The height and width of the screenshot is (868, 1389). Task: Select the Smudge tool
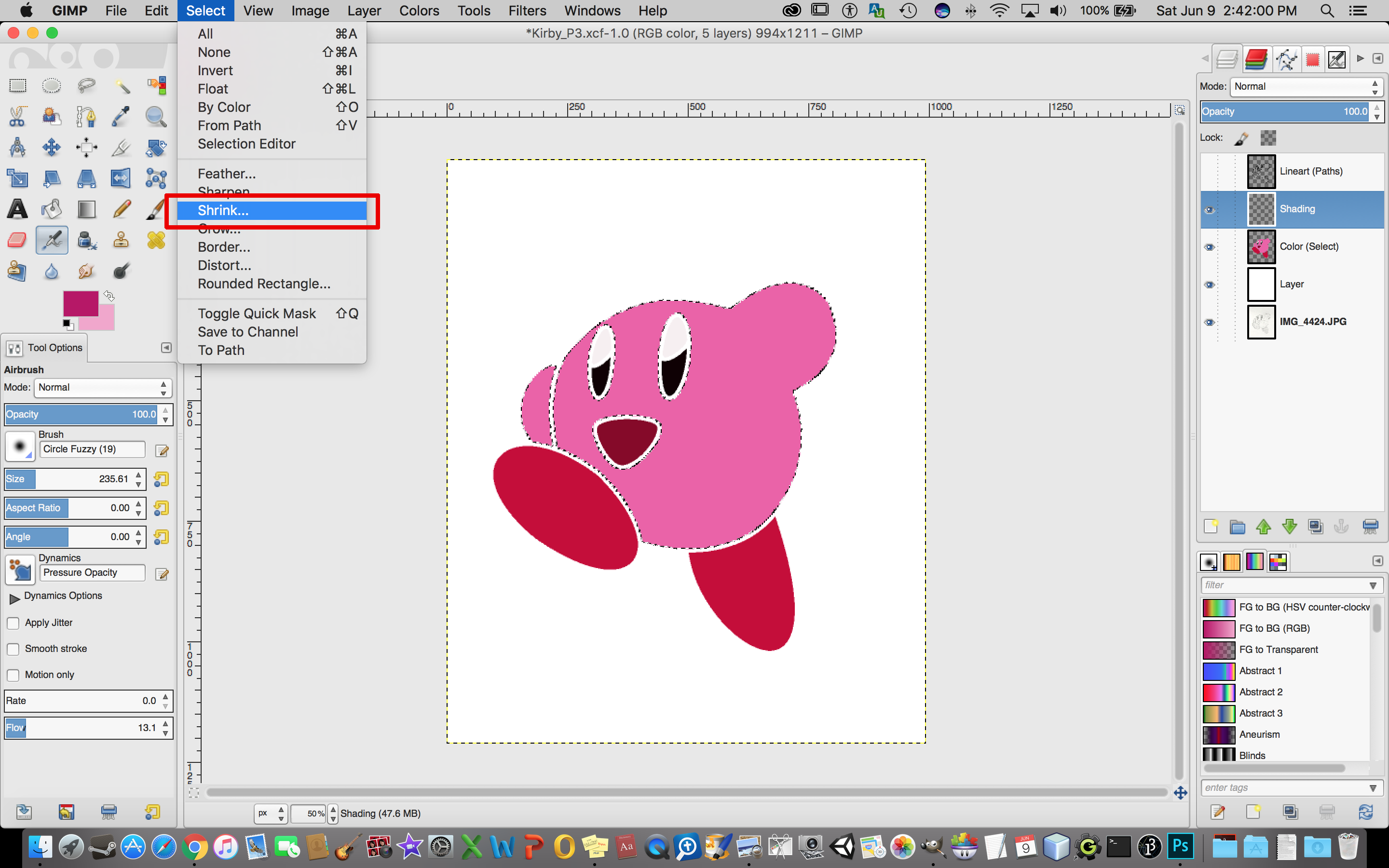(x=86, y=271)
